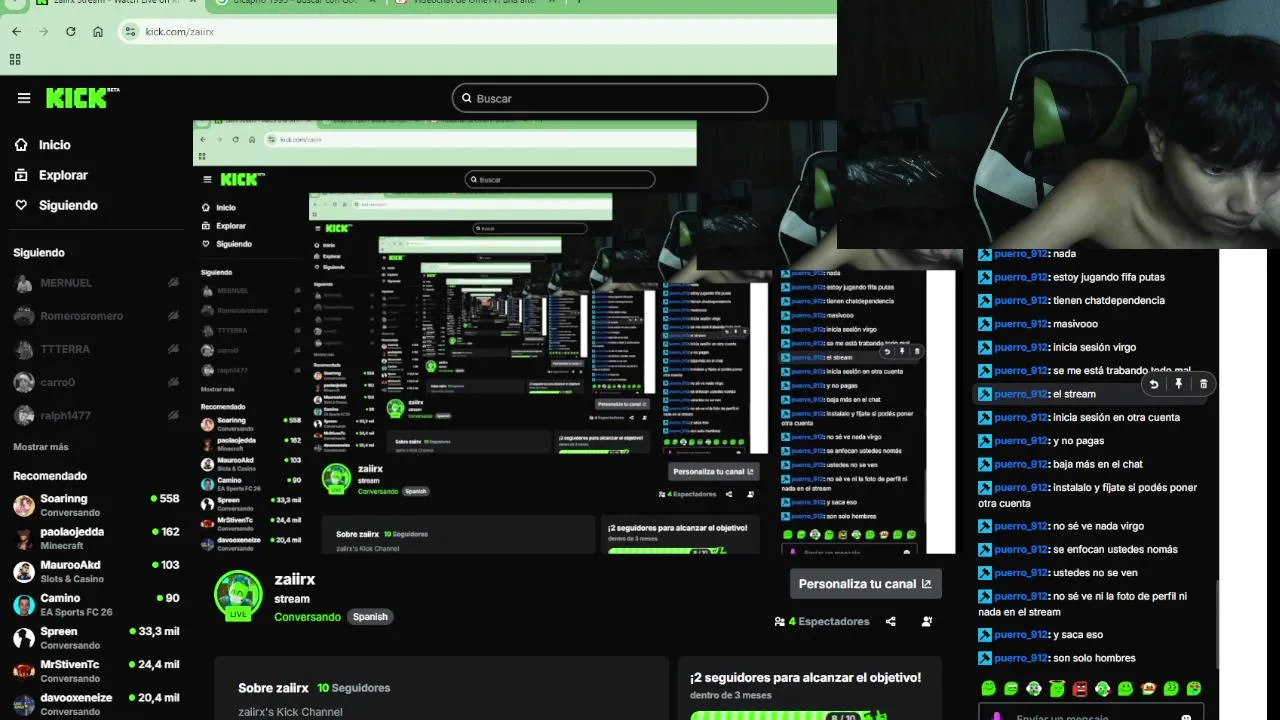The width and height of the screenshot is (1280, 720).
Task: Click browser back arrow
Action: tap(16, 32)
